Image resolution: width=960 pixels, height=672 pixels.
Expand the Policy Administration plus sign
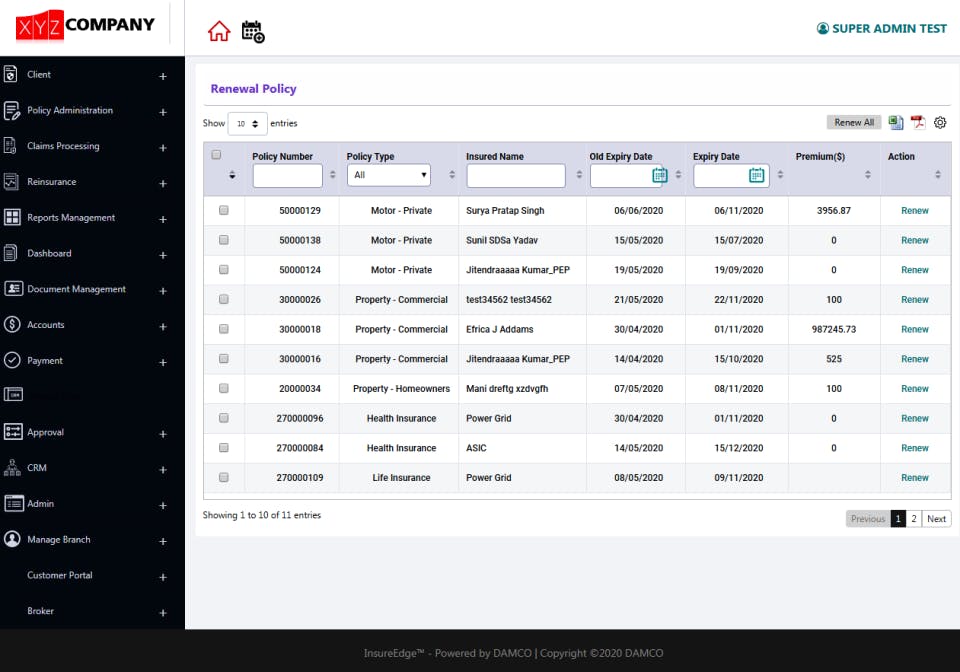163,112
